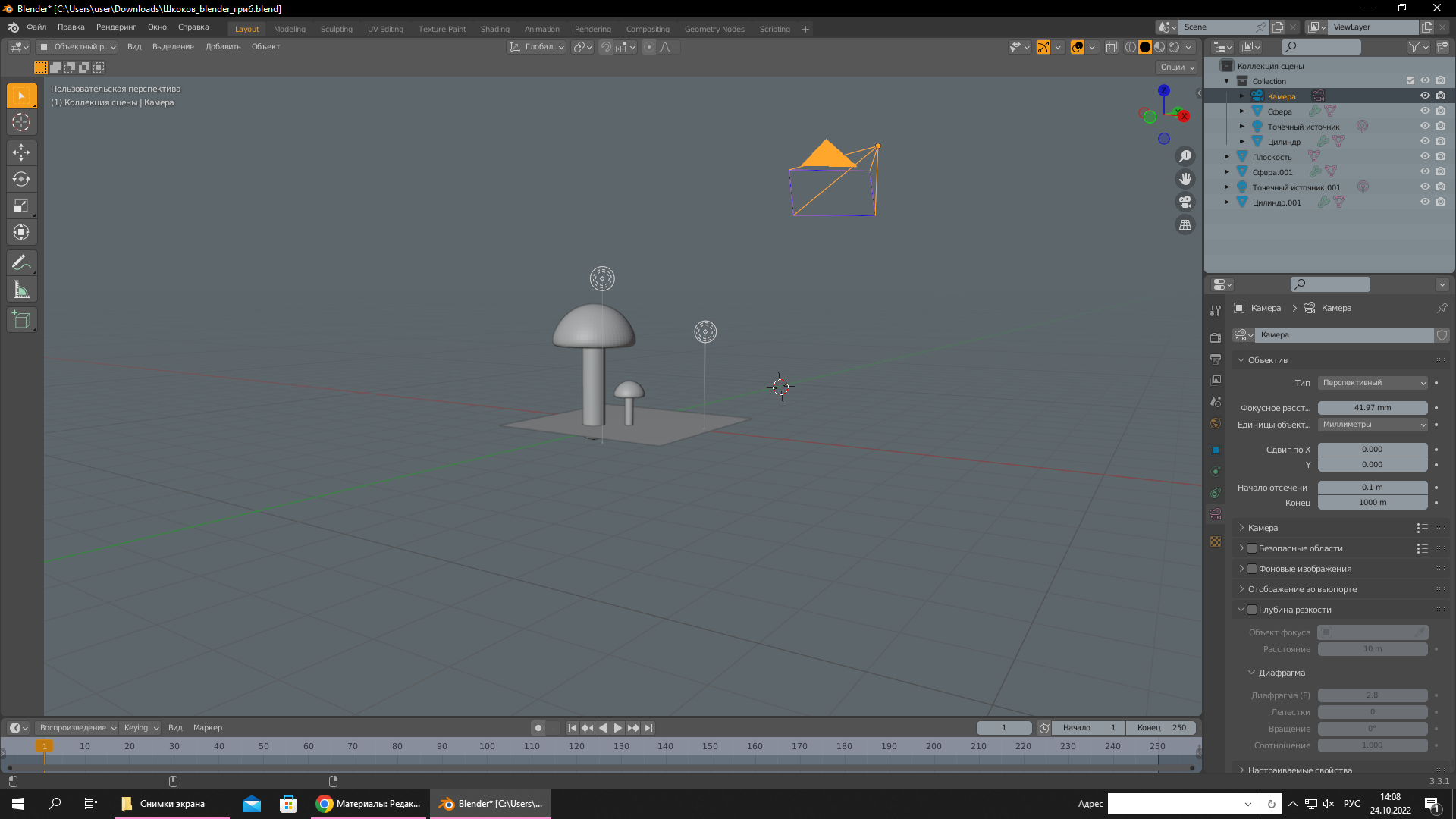Open Снимки экрана in taskbar
The width and height of the screenshot is (1456, 819).
(x=172, y=804)
